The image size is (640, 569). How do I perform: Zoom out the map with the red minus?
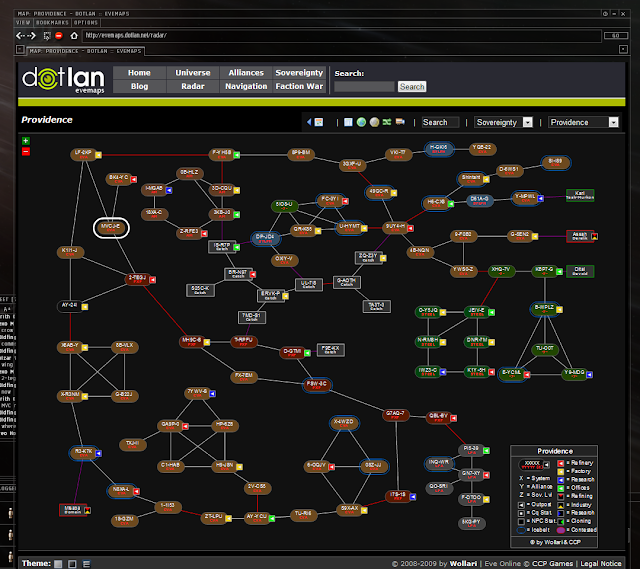point(26,151)
